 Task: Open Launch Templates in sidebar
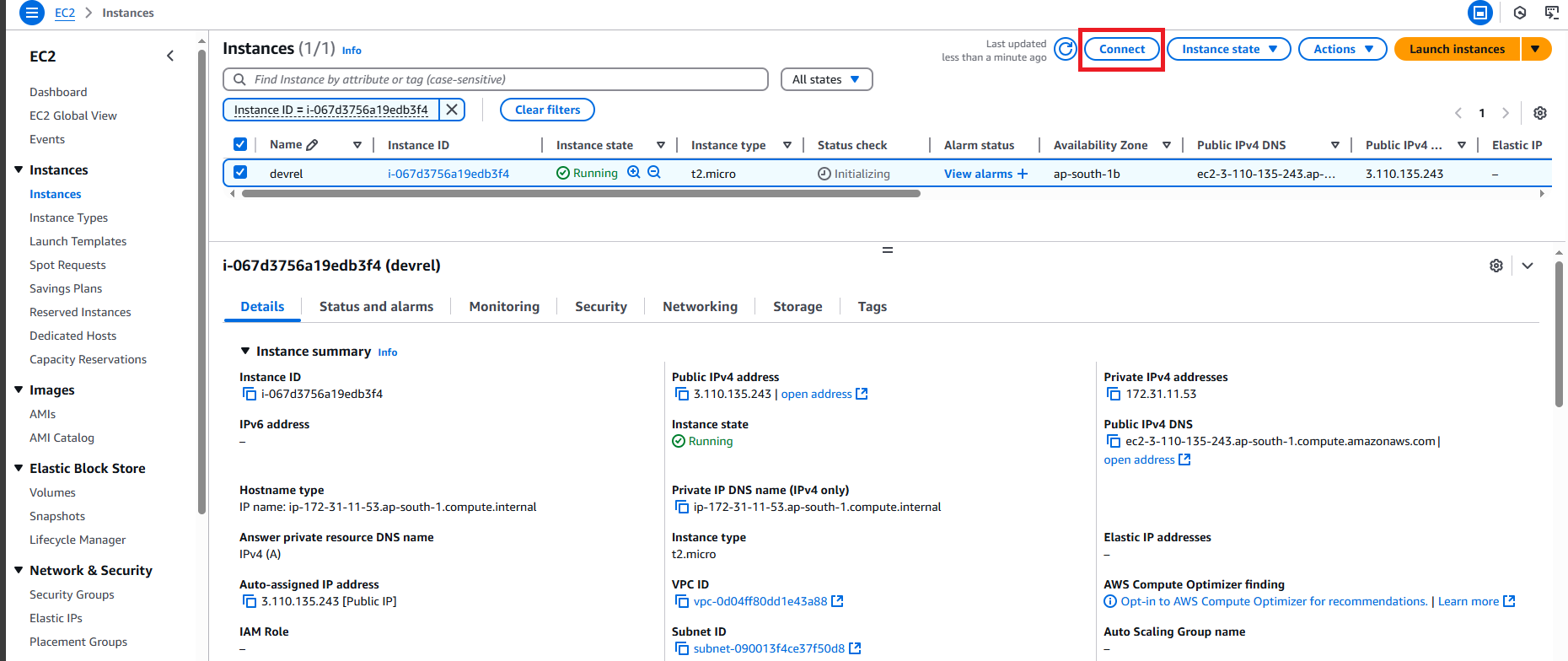78,241
